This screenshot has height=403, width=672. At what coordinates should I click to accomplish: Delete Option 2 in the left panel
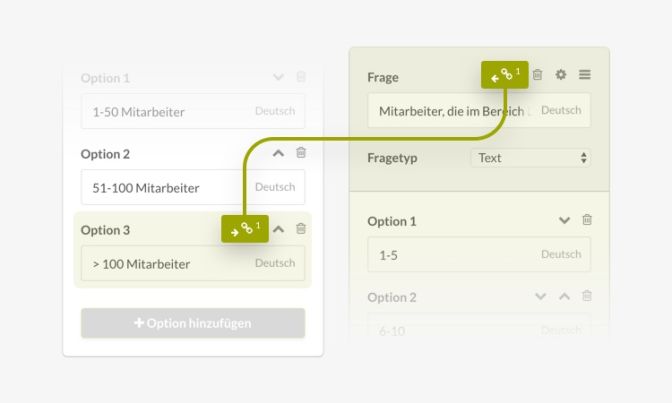(301, 153)
